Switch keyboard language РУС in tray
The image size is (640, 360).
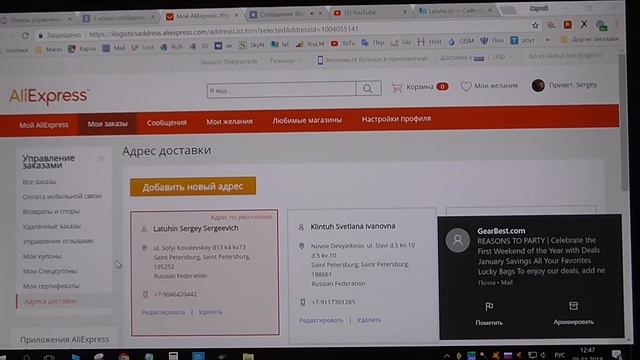[559, 355]
